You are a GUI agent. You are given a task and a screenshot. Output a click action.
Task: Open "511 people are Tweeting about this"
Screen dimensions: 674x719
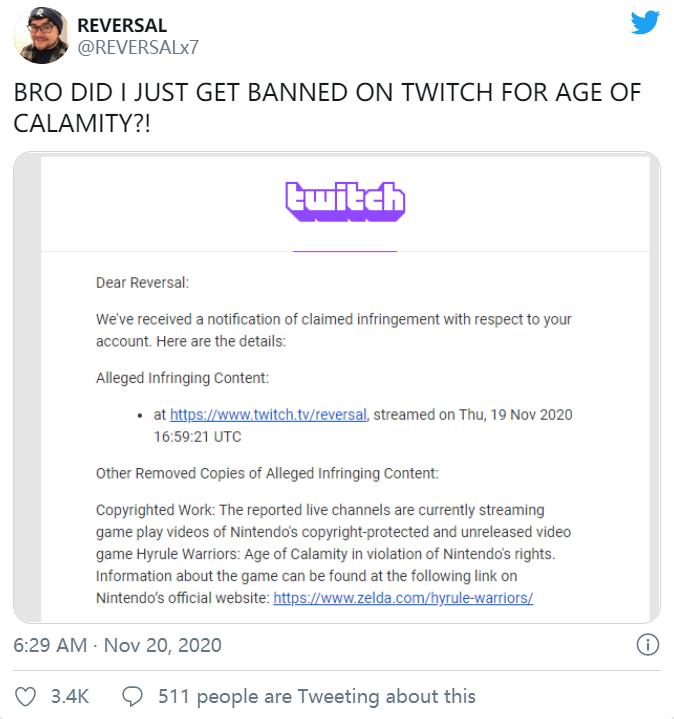tap(317, 696)
